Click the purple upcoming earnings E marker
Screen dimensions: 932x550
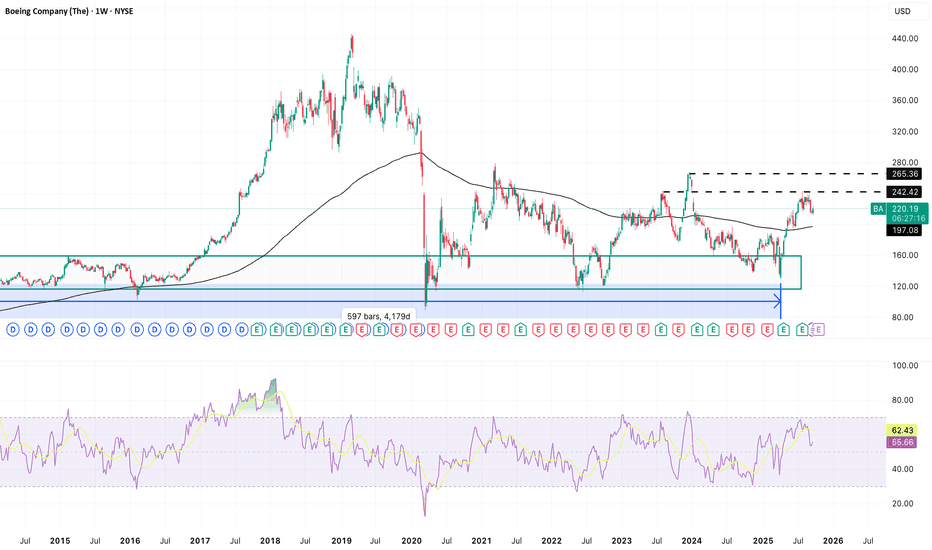817,329
